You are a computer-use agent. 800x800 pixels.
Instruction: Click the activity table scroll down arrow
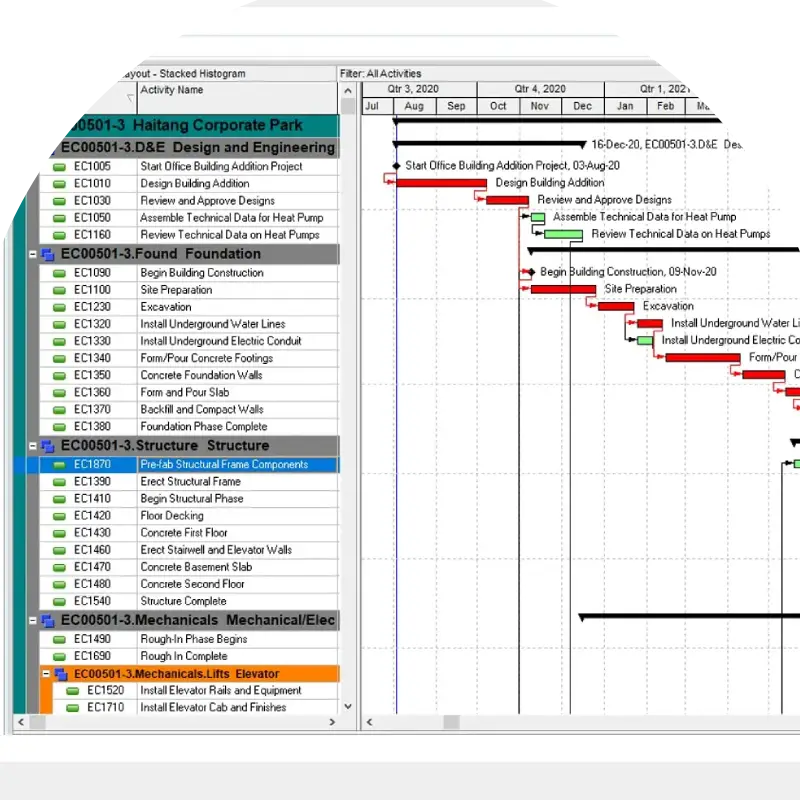[348, 706]
